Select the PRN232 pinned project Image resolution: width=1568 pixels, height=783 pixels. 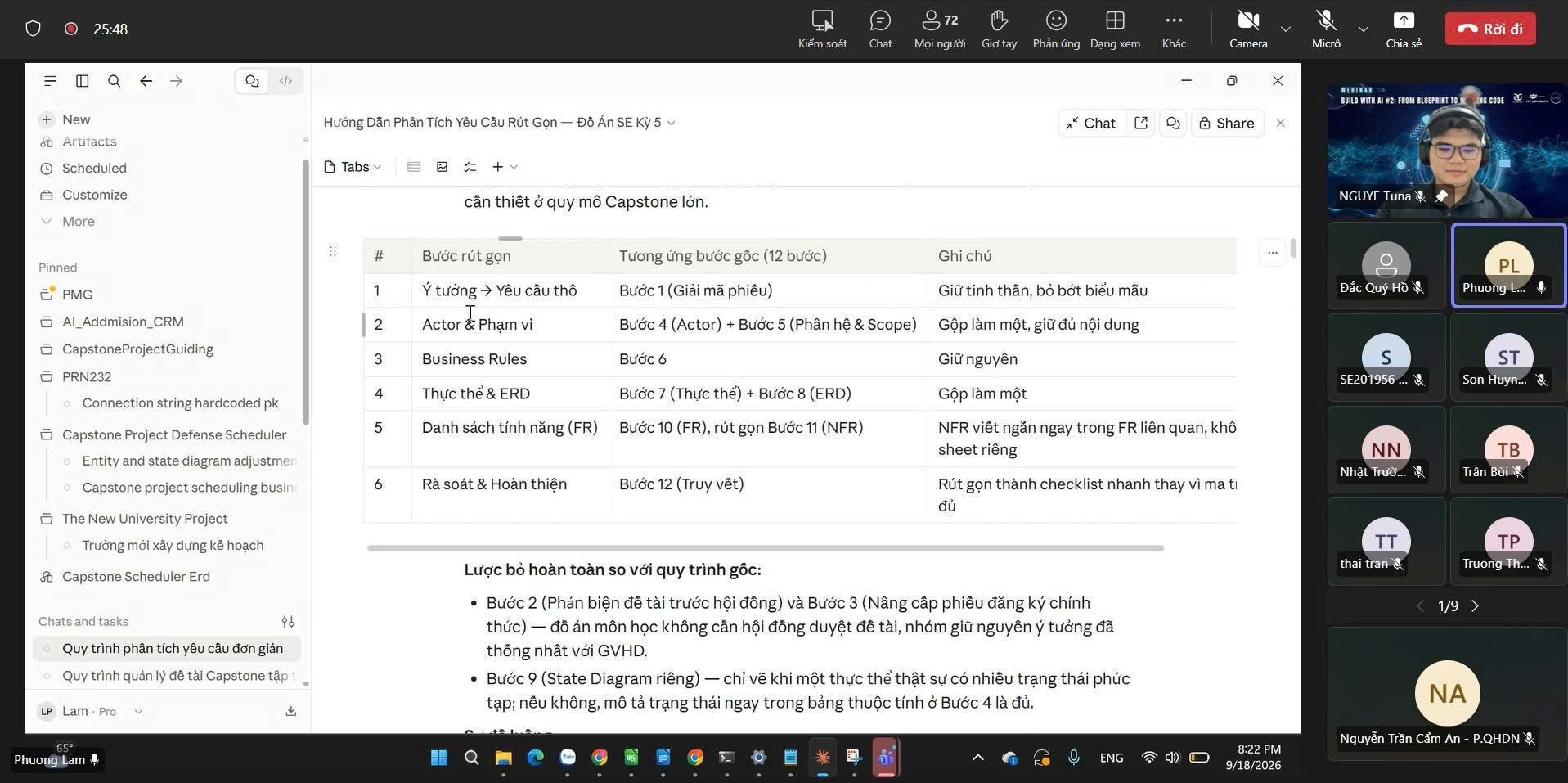point(86,376)
